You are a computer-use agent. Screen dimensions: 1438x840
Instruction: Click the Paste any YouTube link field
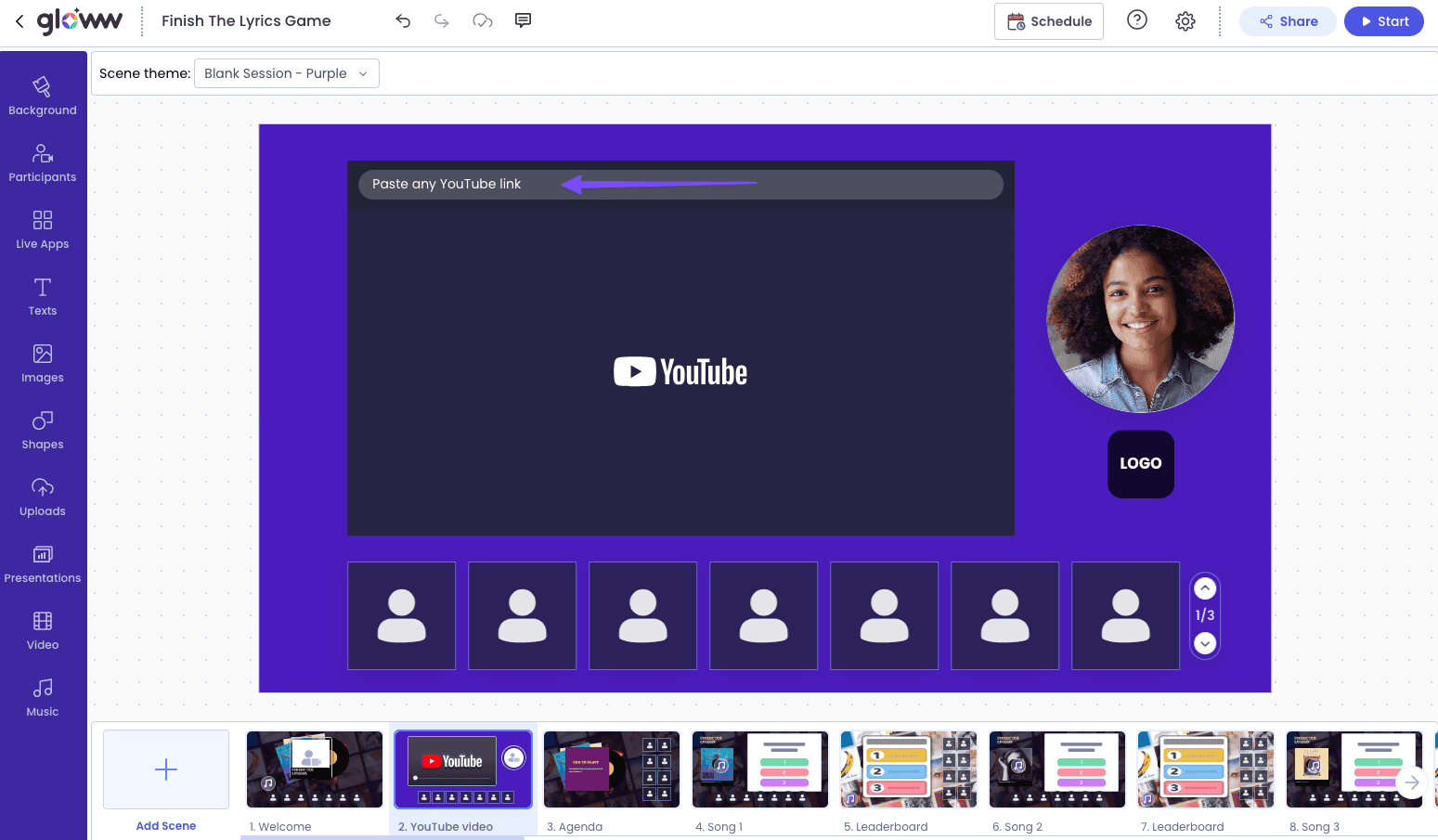[x=680, y=184]
